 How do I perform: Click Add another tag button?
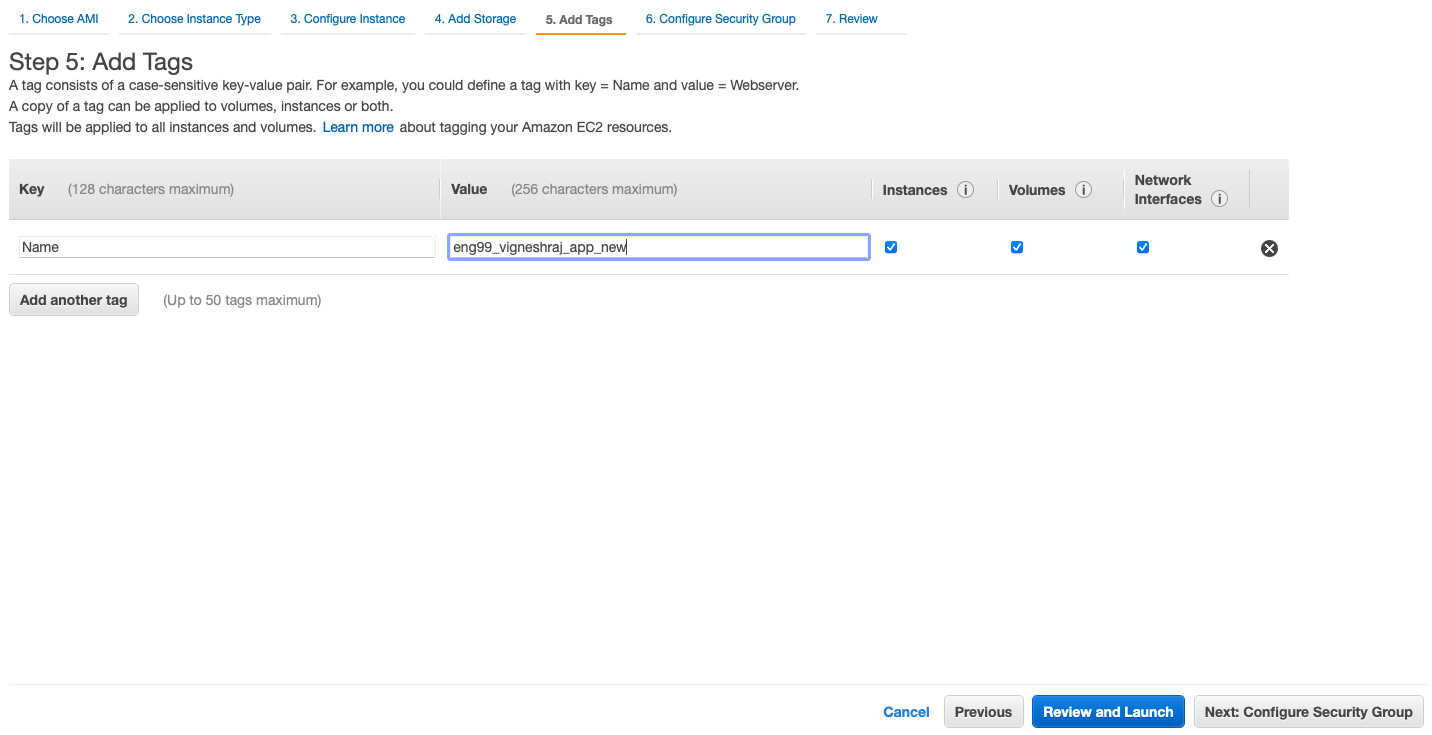click(74, 300)
